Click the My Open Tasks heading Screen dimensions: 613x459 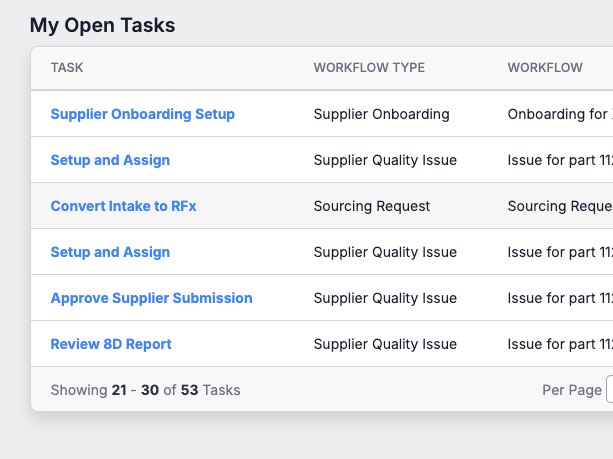[x=102, y=25]
